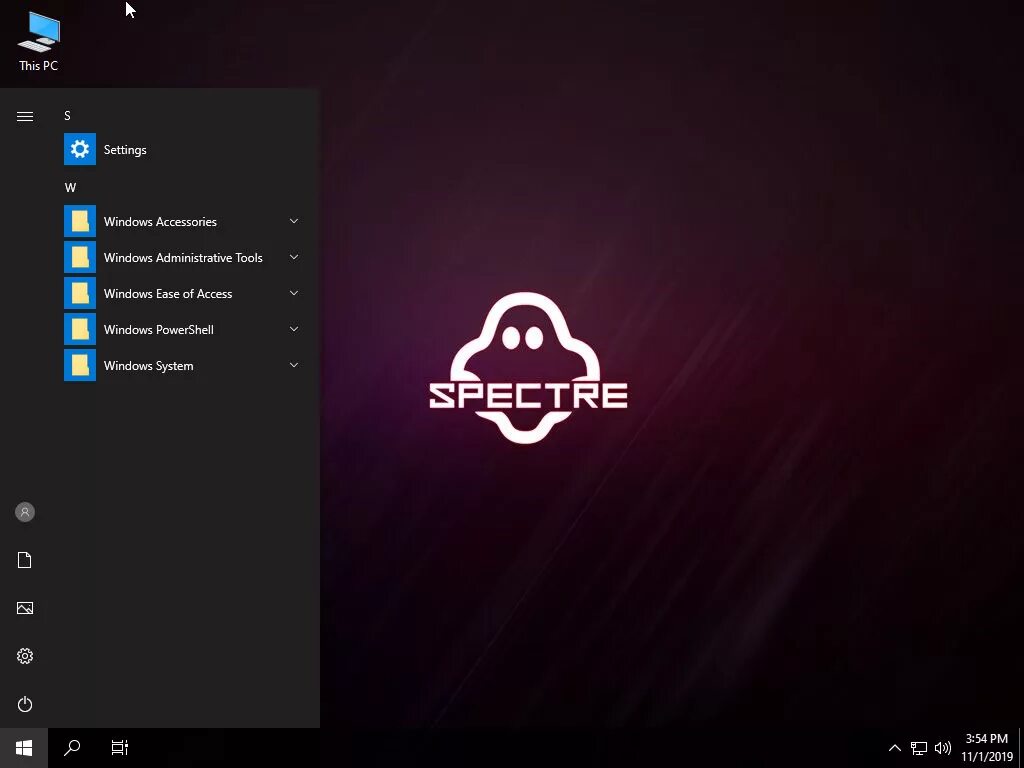This screenshot has width=1024, height=768.
Task: Open Pictures from the Start sidebar
Action: [25, 608]
